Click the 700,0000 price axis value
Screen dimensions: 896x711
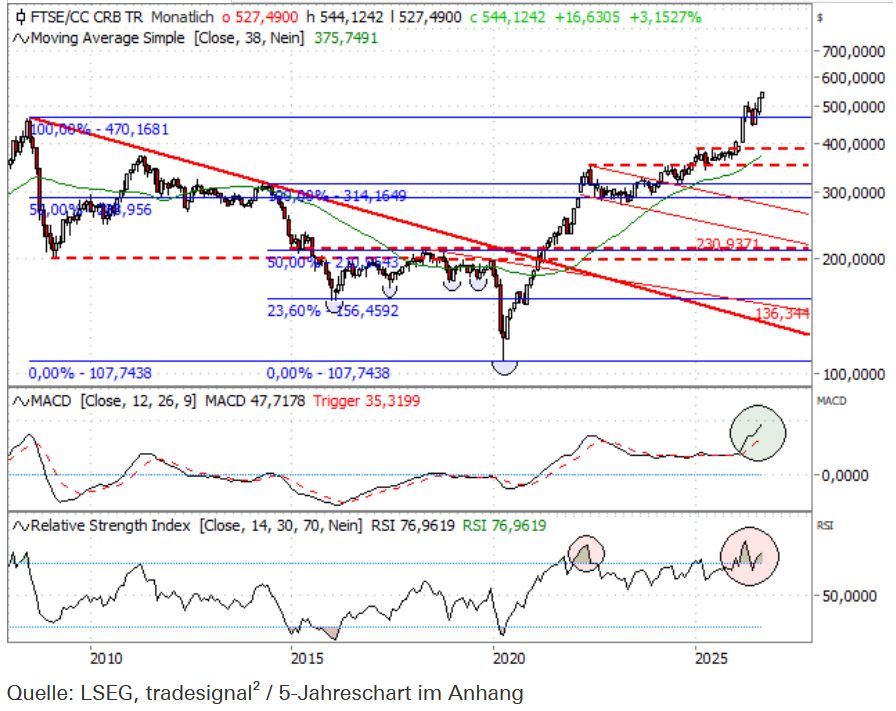(854, 52)
